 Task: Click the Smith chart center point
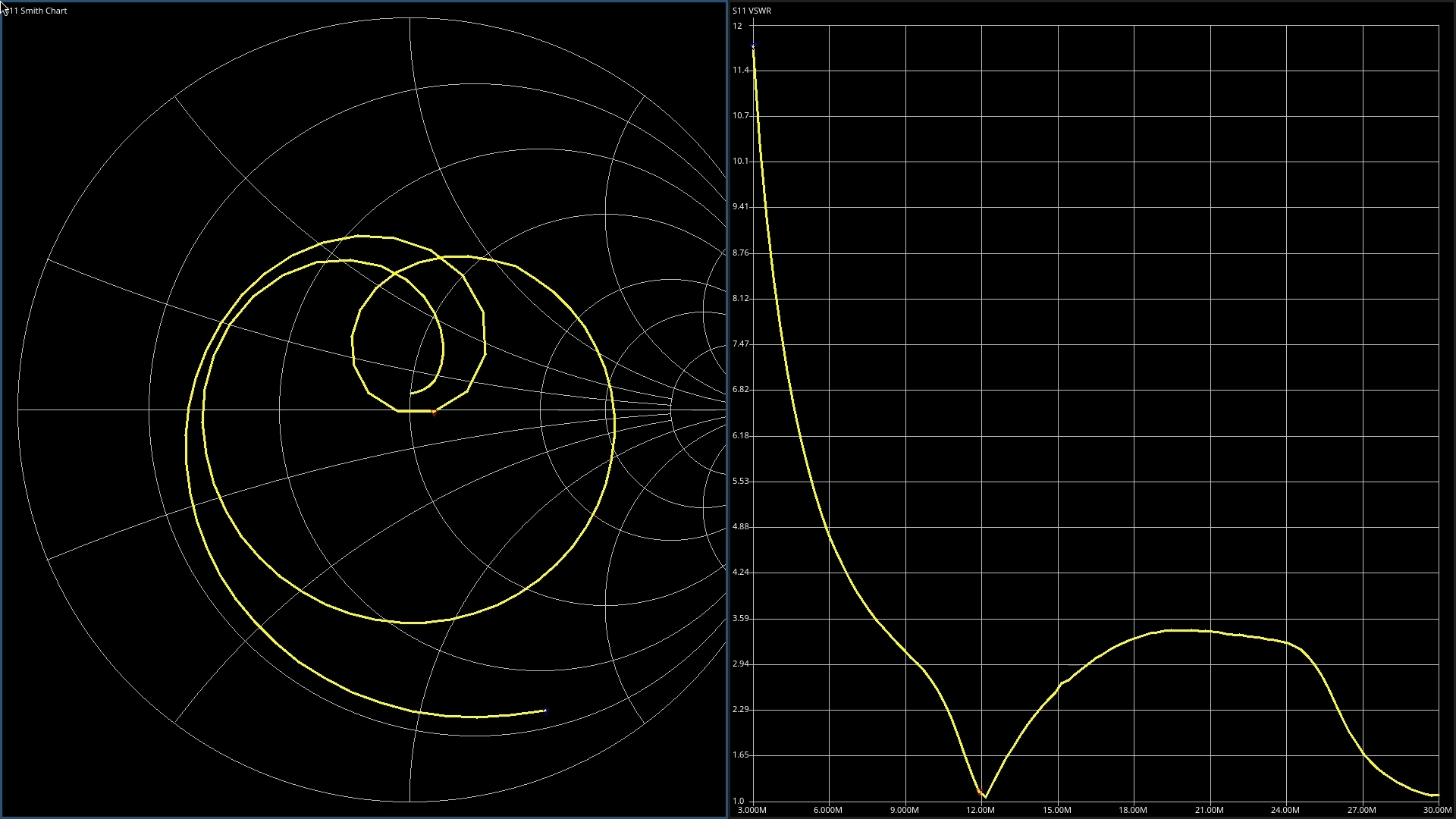pos(410,409)
